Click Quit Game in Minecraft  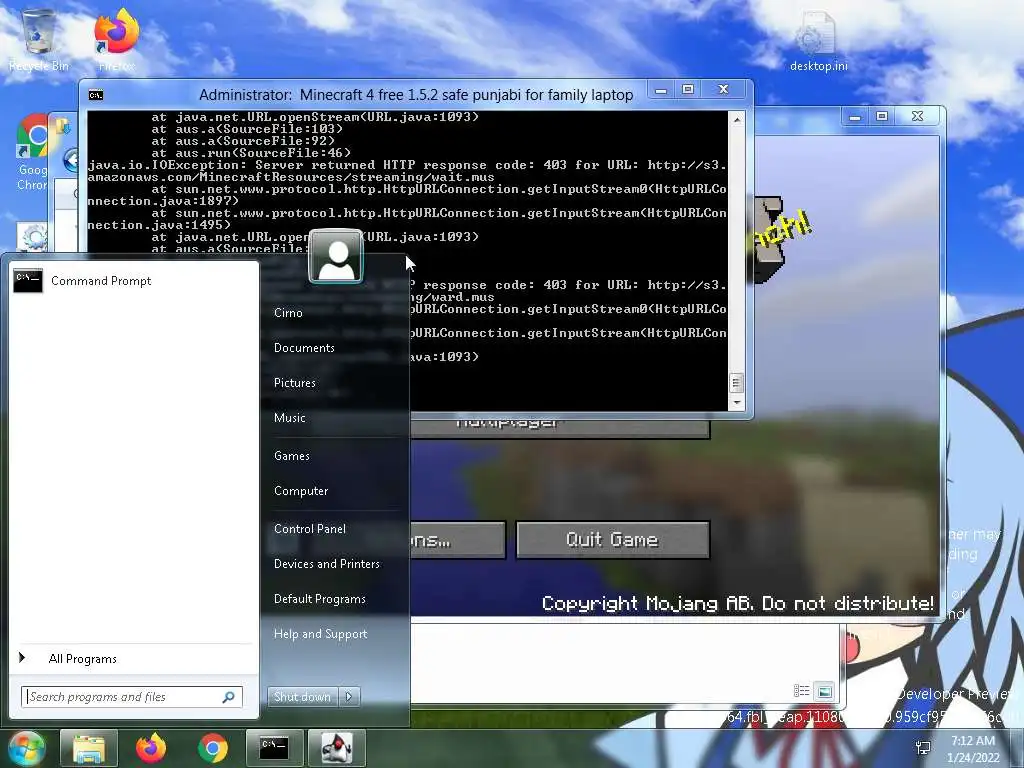coord(613,539)
